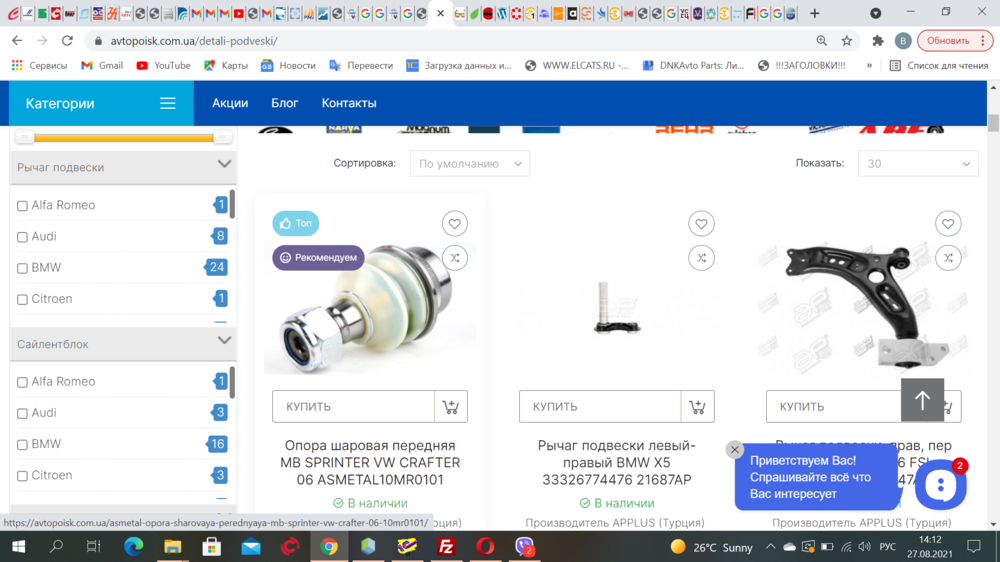Click cart icon for BMW X5 lever
This screenshot has width=1000, height=562.
697,407
